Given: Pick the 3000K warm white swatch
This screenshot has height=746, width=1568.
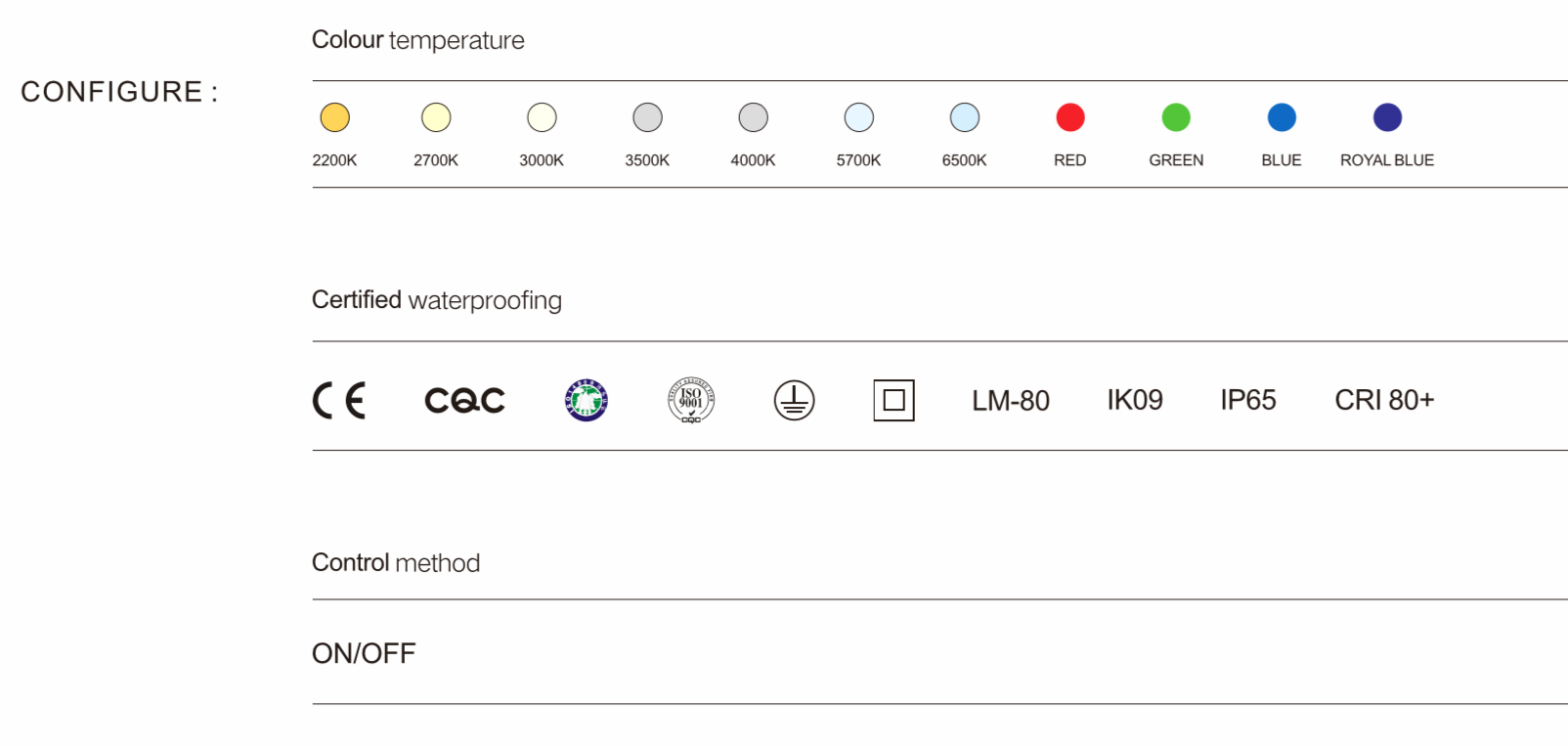Looking at the screenshot, I should (x=542, y=117).
